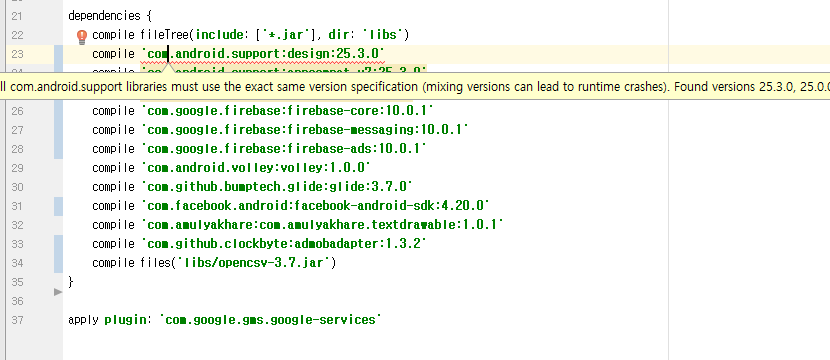Click line number 22 in the gutter
The image size is (830, 360).
point(17,35)
